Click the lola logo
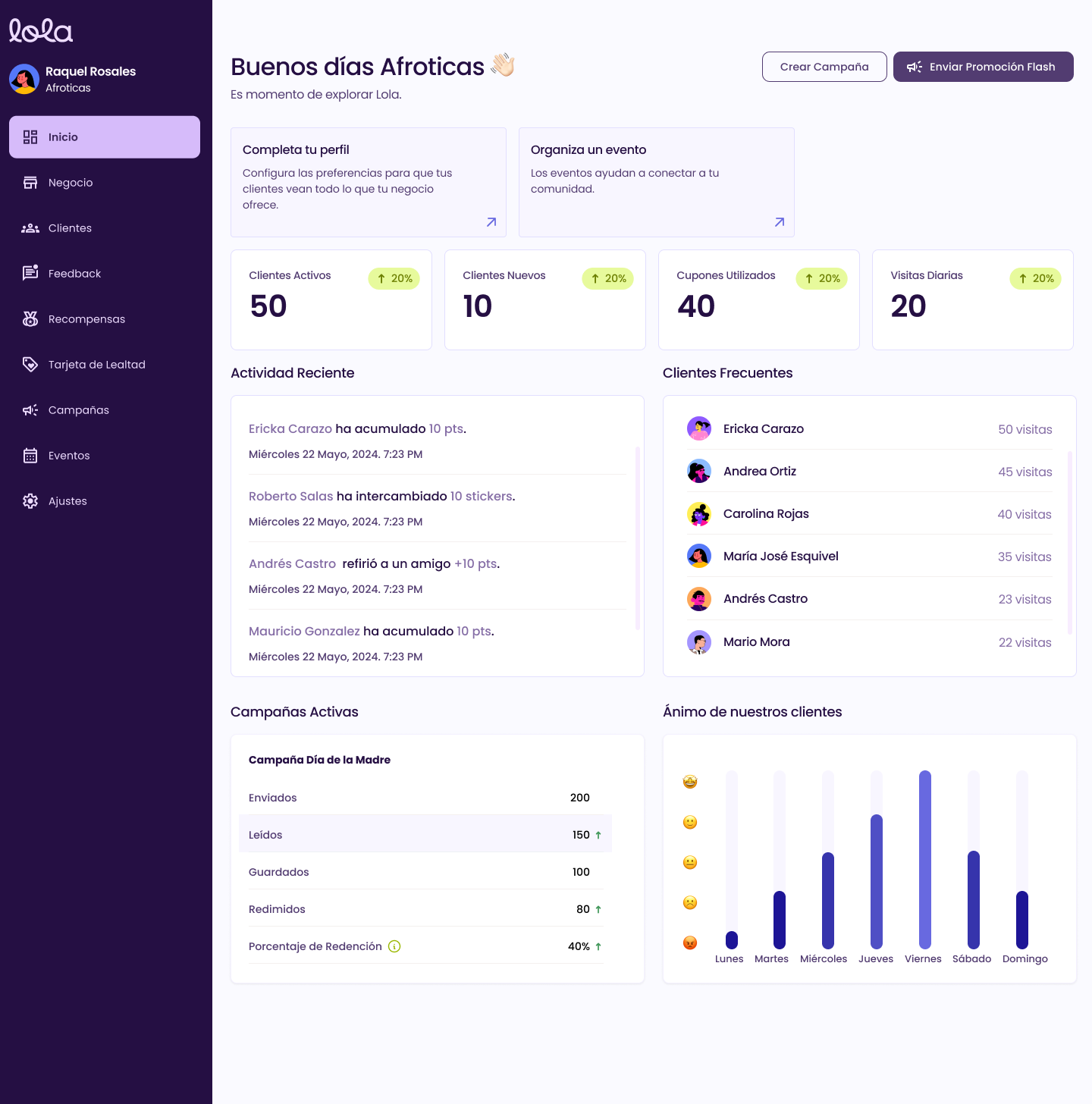This screenshot has width=1092, height=1104. pyautogui.click(x=40, y=30)
